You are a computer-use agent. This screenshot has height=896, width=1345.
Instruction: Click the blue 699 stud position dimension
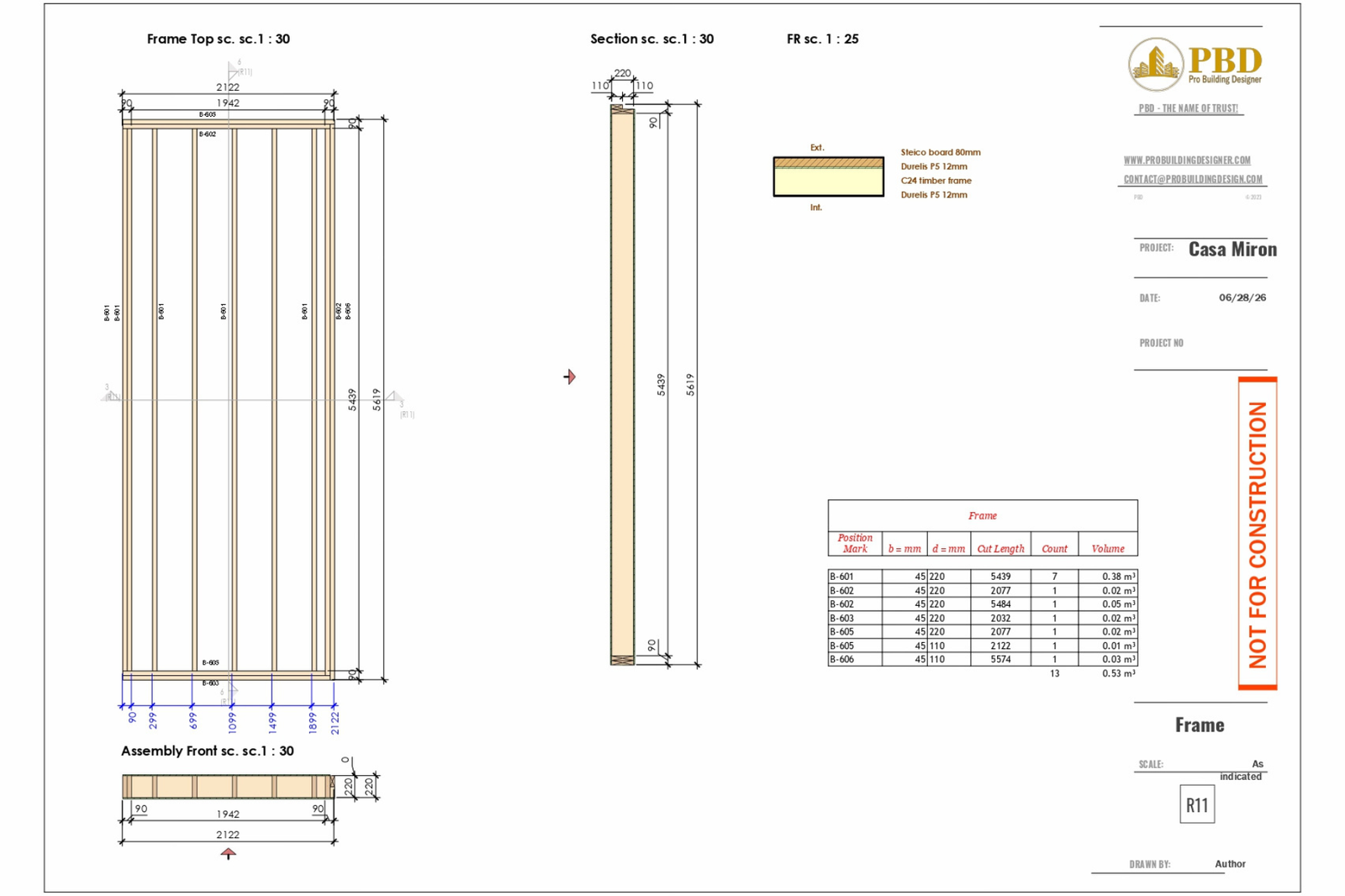coord(193,720)
